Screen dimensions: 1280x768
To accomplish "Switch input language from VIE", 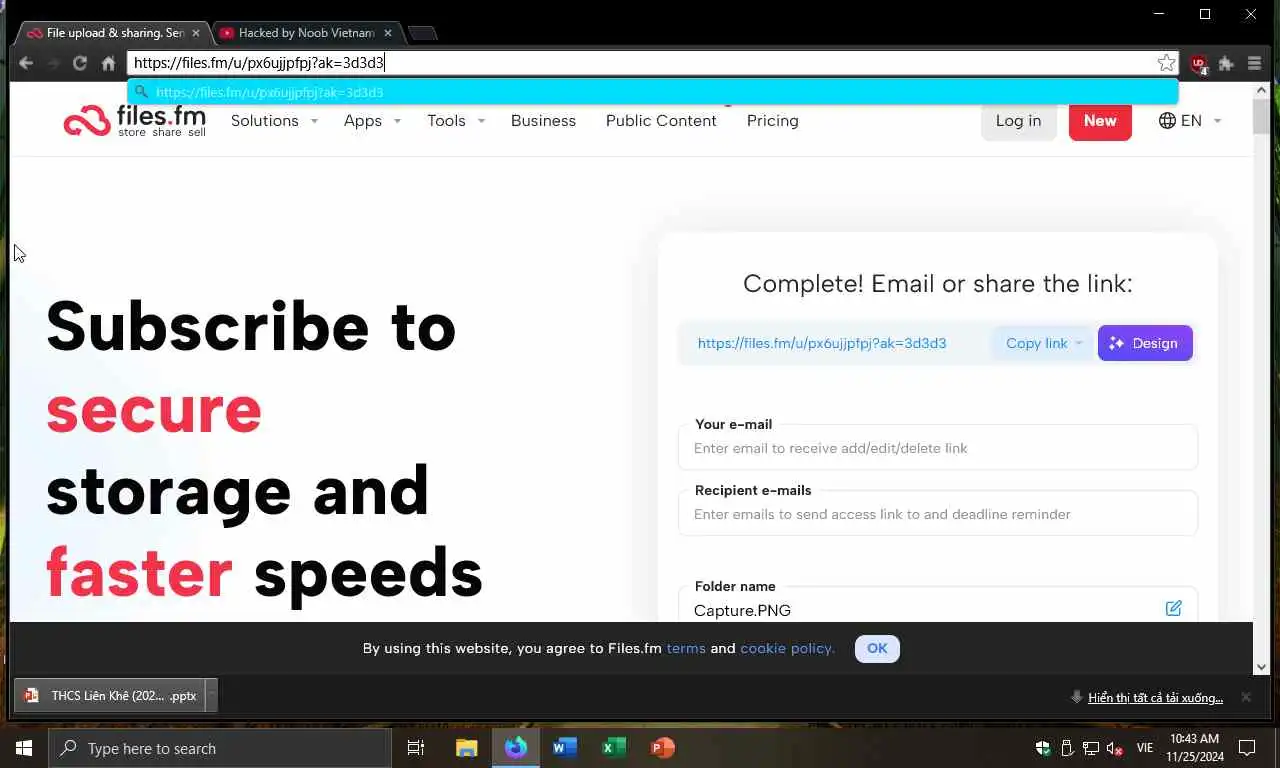I will pyautogui.click(x=1145, y=748).
